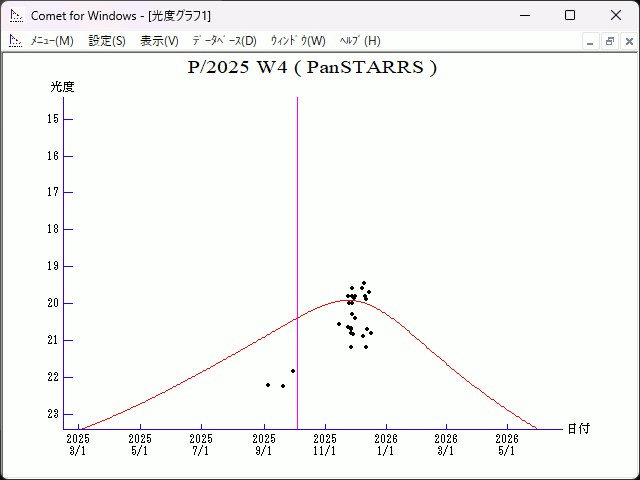Click the 2026 1/1 date axis label
640x480 pixels.
(x=385, y=444)
